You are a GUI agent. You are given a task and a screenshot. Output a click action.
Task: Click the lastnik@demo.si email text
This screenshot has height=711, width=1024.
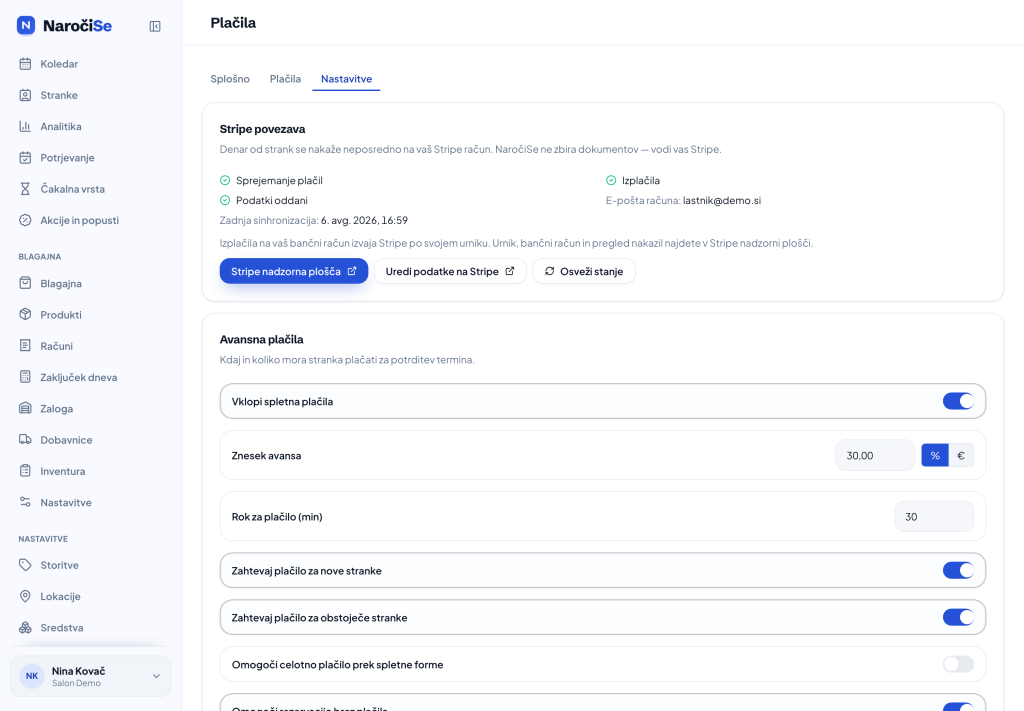722,200
